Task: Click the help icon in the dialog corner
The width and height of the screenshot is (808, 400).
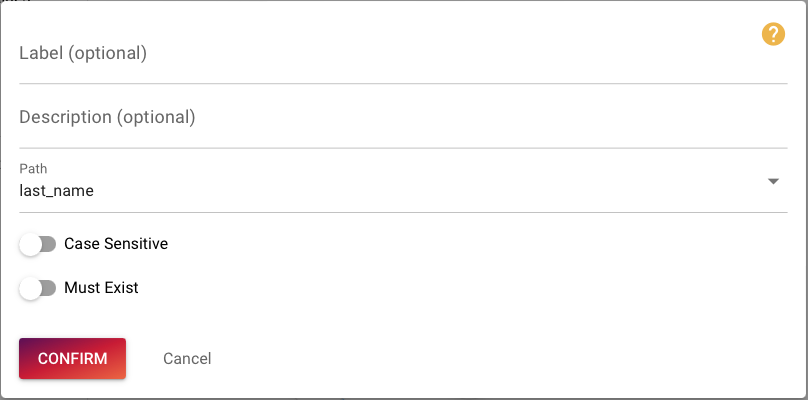Action: pos(773,35)
